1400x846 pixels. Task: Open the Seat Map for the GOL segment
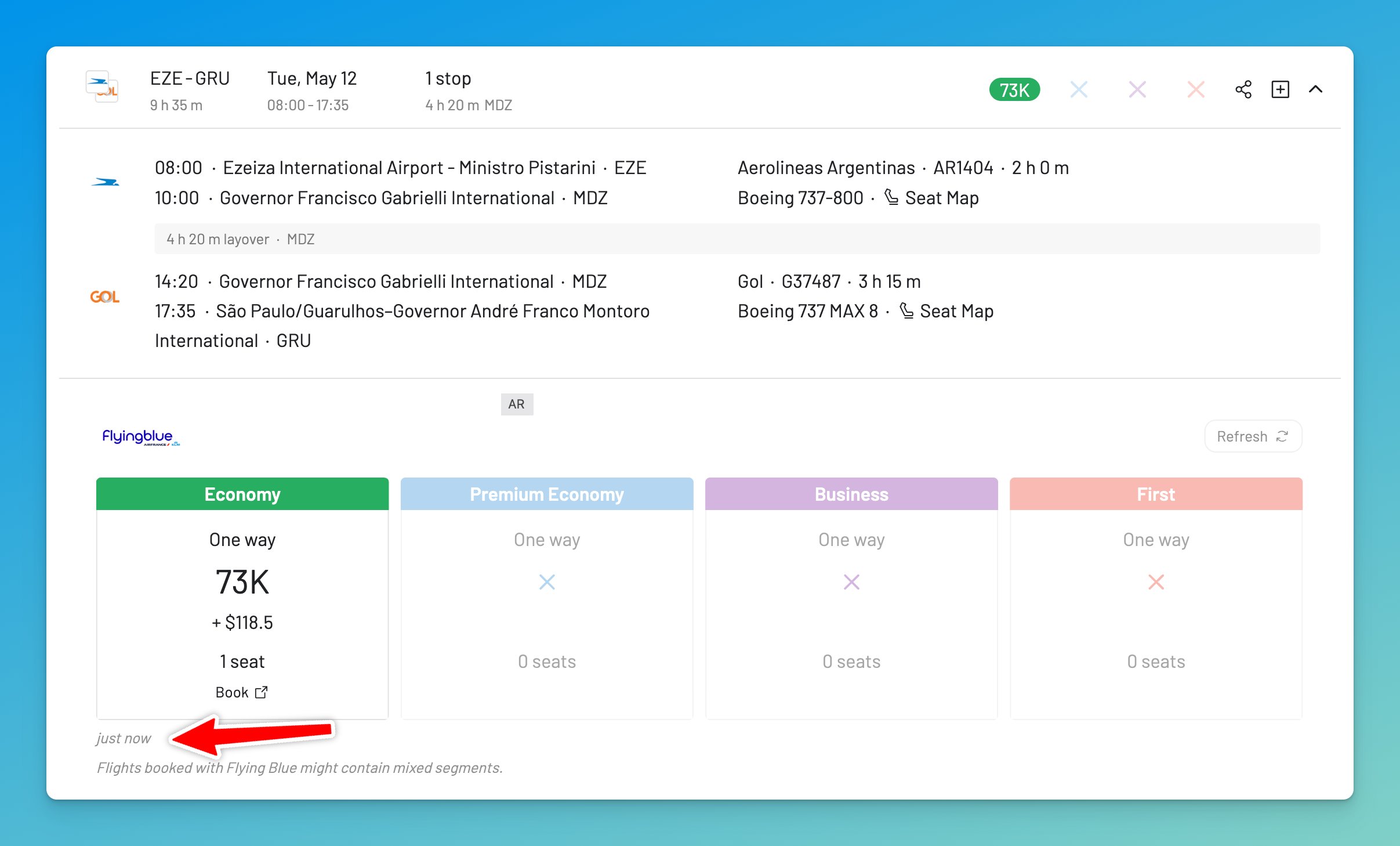point(956,311)
